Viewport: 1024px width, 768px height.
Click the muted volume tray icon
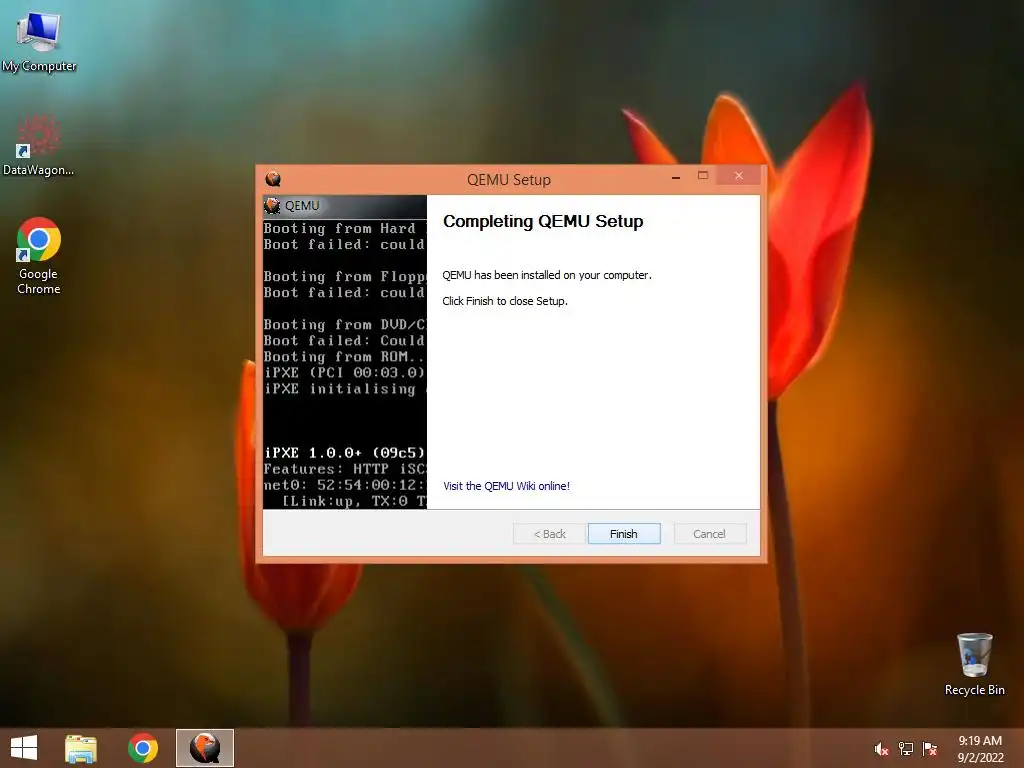(x=881, y=749)
